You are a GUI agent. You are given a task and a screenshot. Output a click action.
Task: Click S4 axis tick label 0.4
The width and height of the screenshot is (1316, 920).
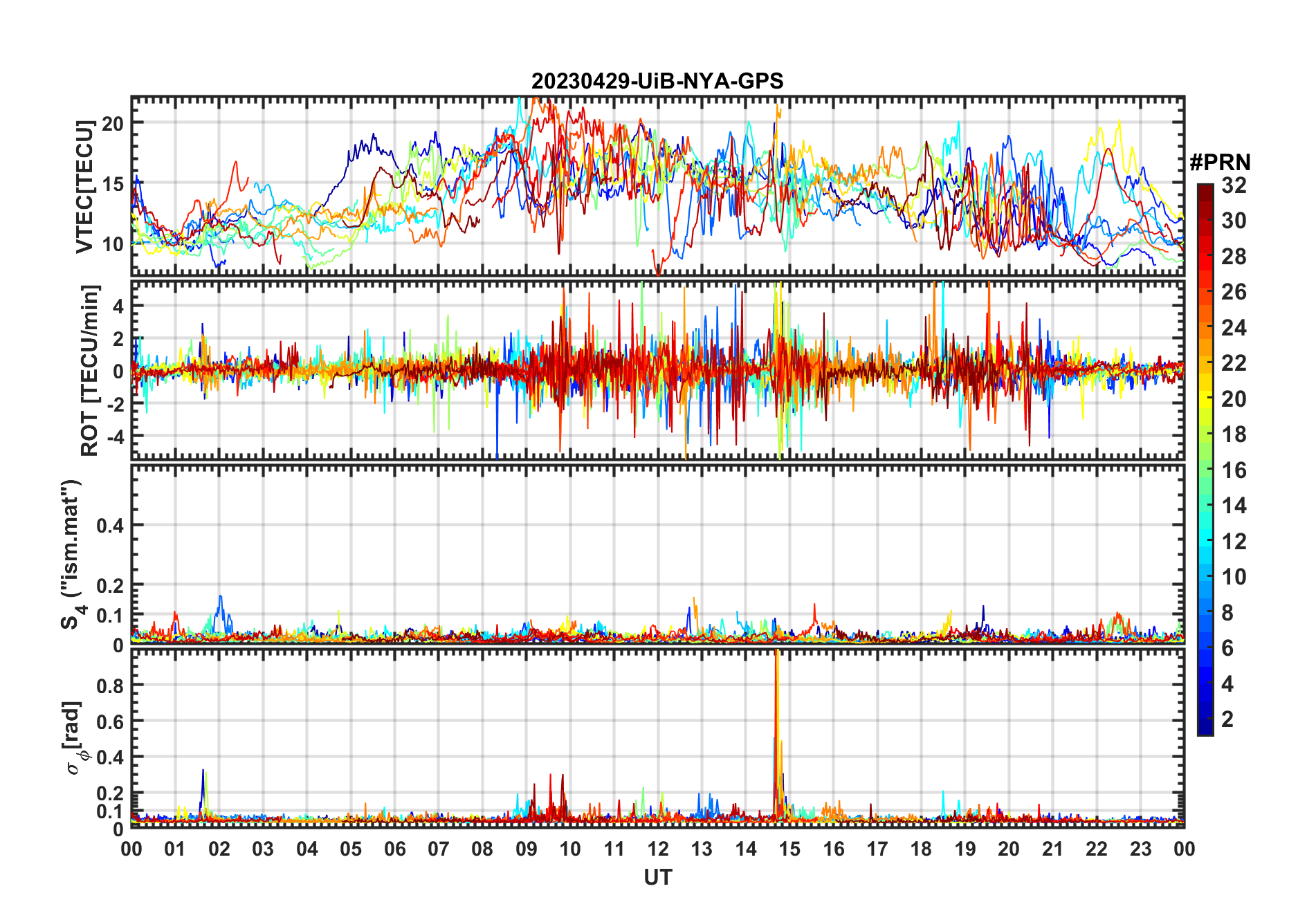[x=110, y=526]
